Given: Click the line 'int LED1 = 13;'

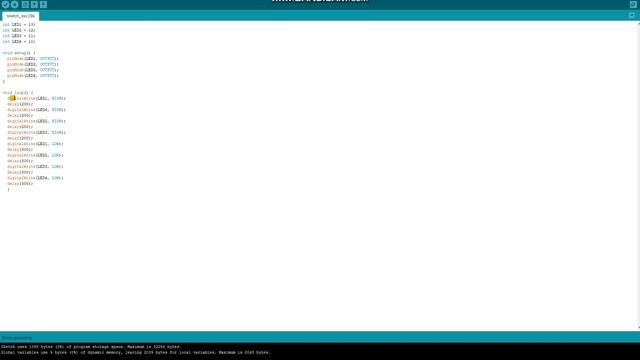Looking at the screenshot, I should (19, 24).
